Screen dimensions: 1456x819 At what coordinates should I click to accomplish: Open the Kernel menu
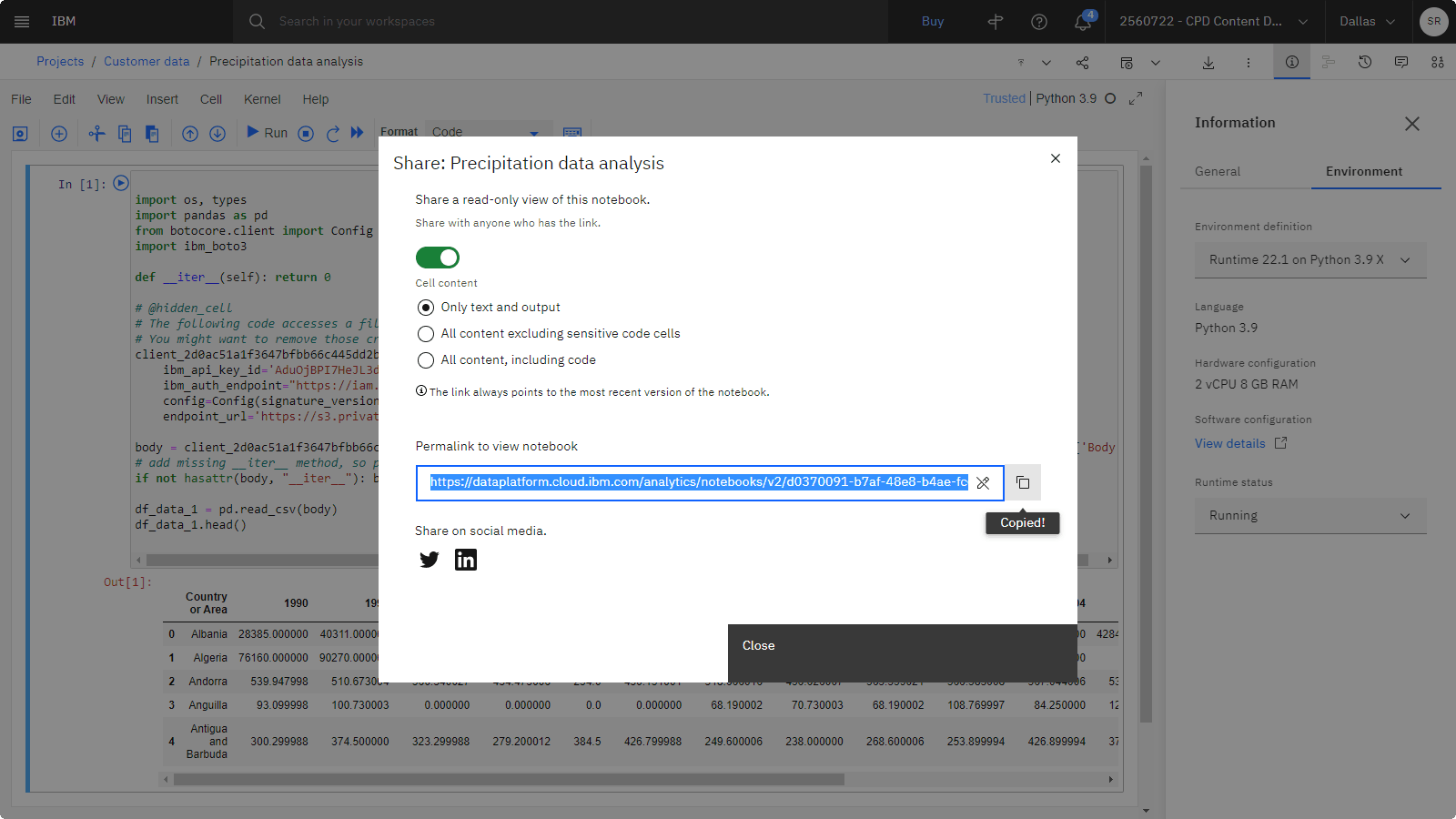[x=262, y=99]
